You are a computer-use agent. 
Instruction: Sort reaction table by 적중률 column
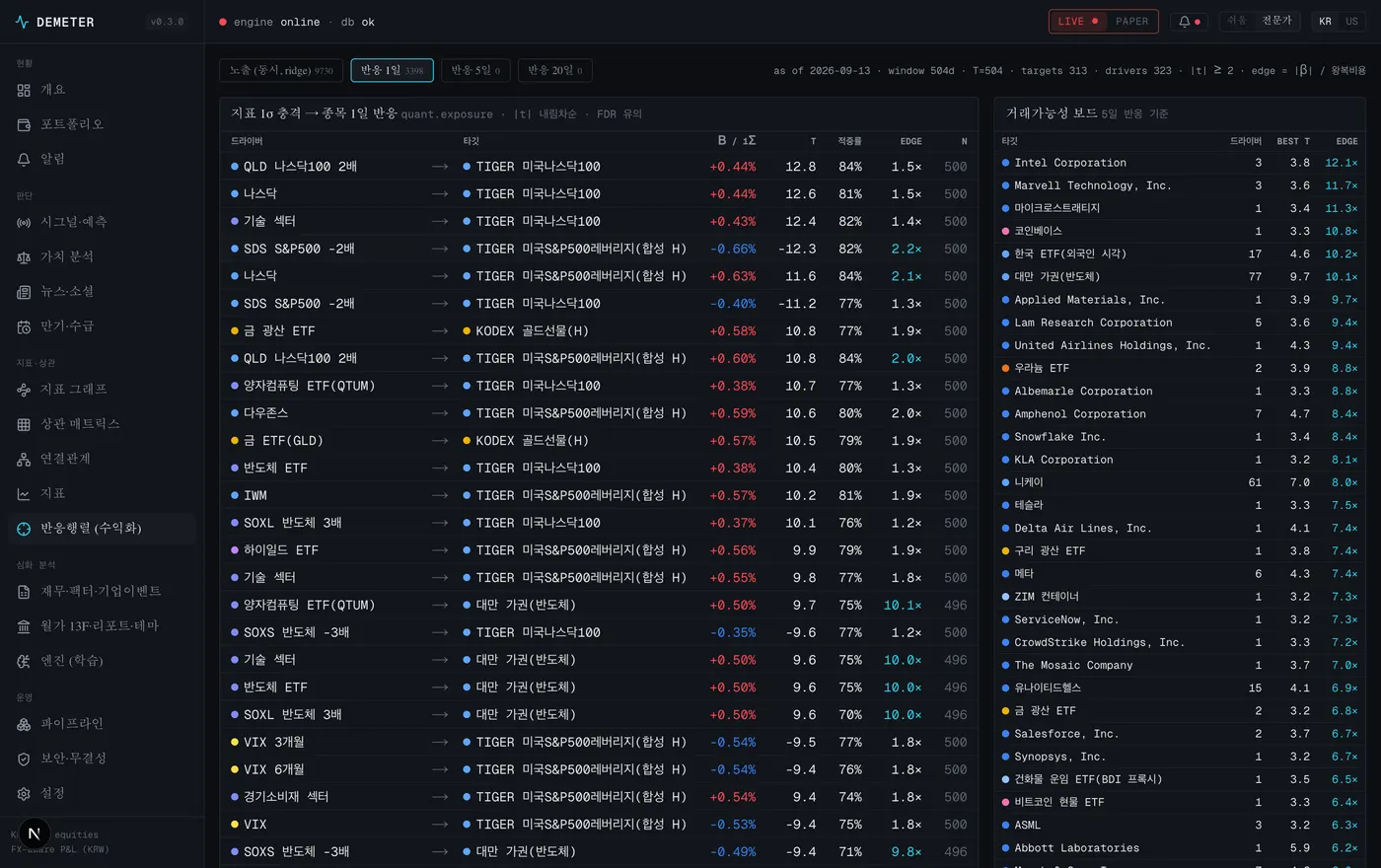(849, 141)
